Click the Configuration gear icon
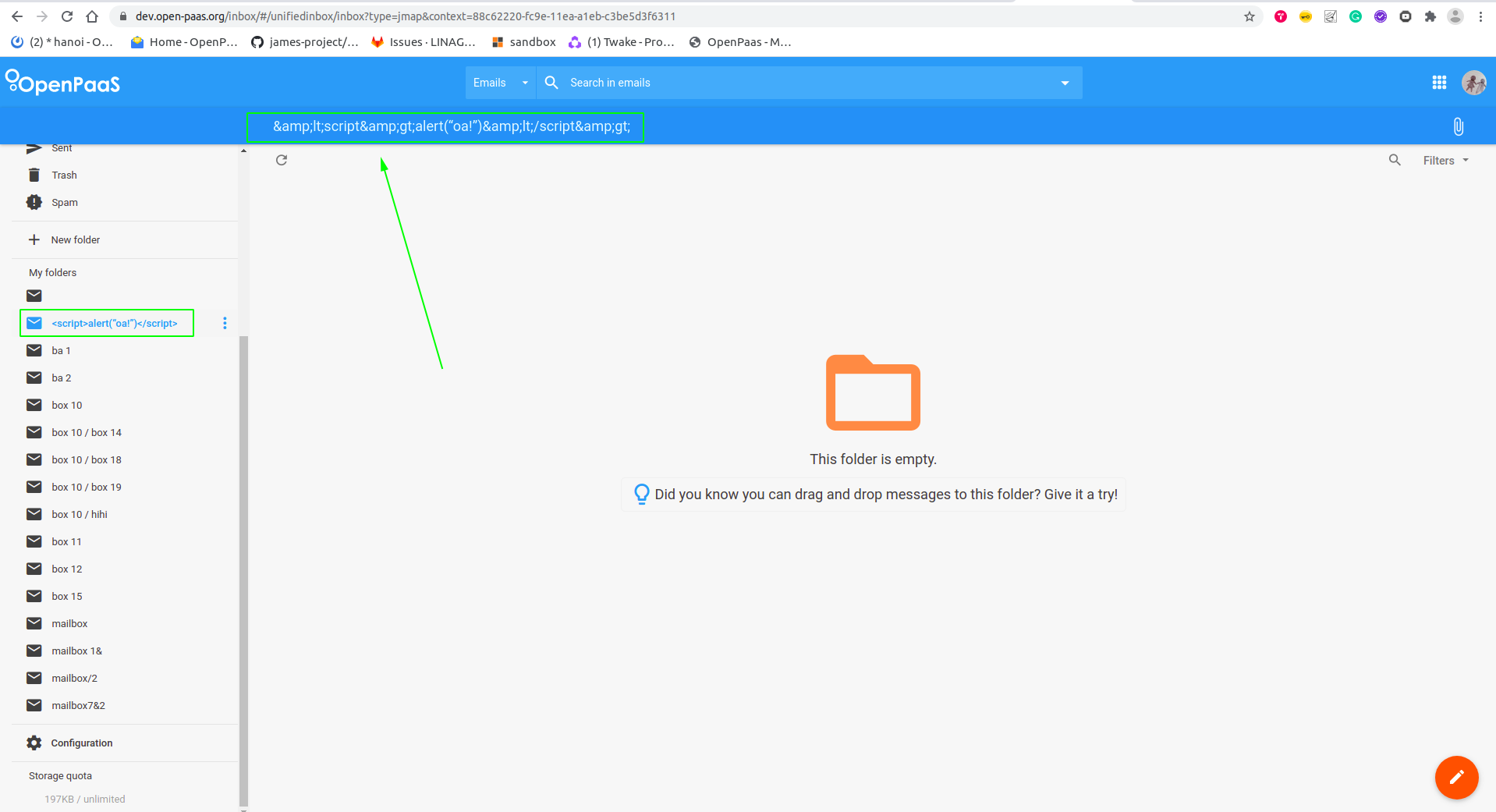1496x812 pixels. pyautogui.click(x=34, y=743)
